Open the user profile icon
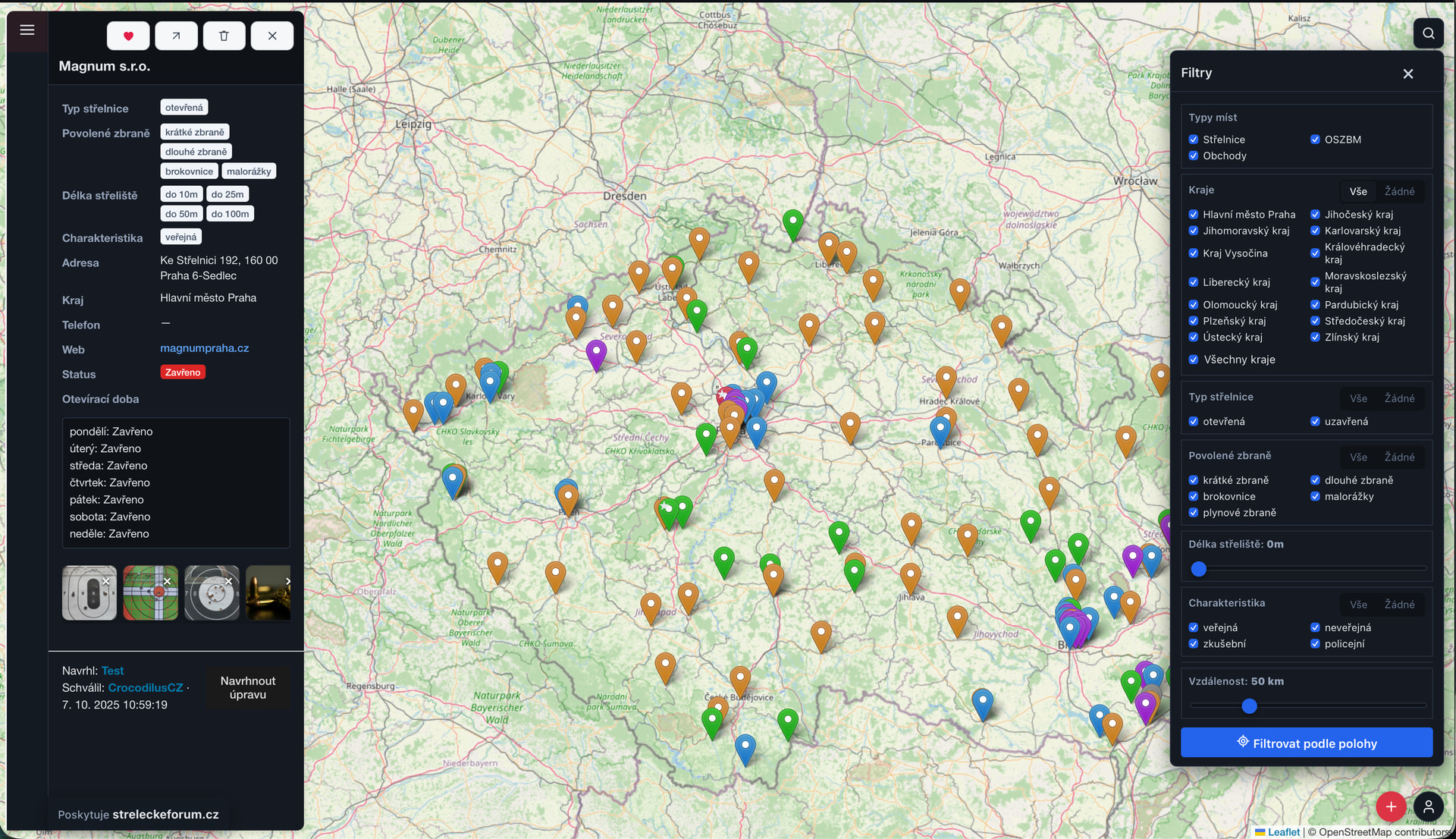 coord(1429,807)
